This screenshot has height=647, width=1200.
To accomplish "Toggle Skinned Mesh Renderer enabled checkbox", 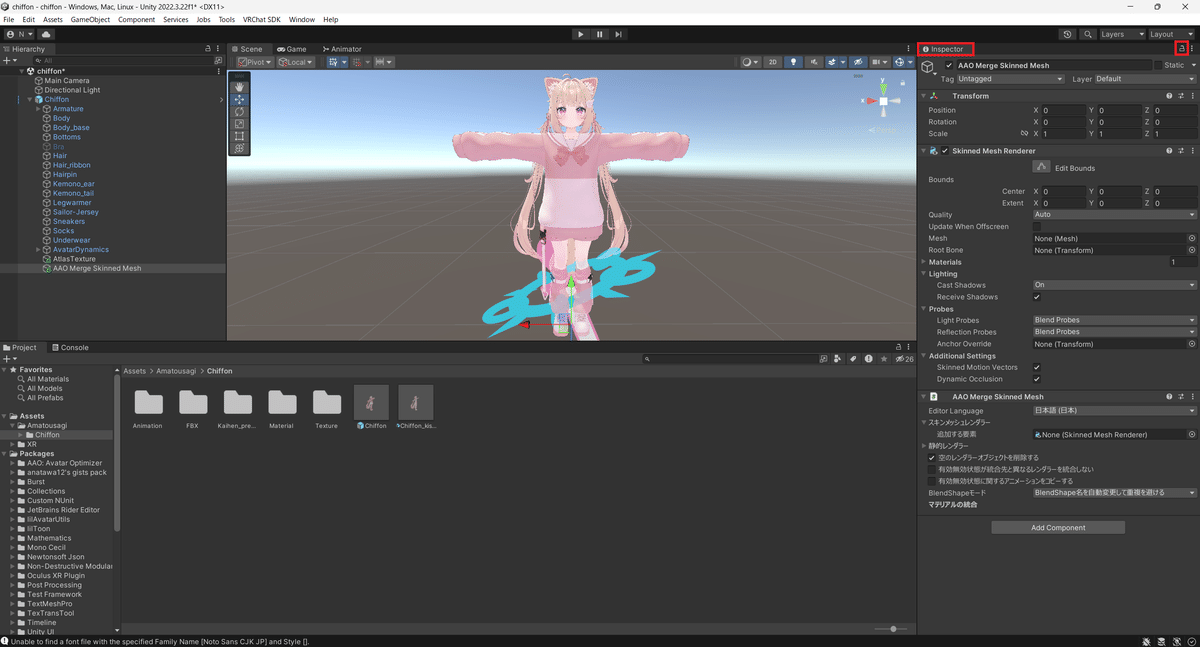I will pos(946,151).
